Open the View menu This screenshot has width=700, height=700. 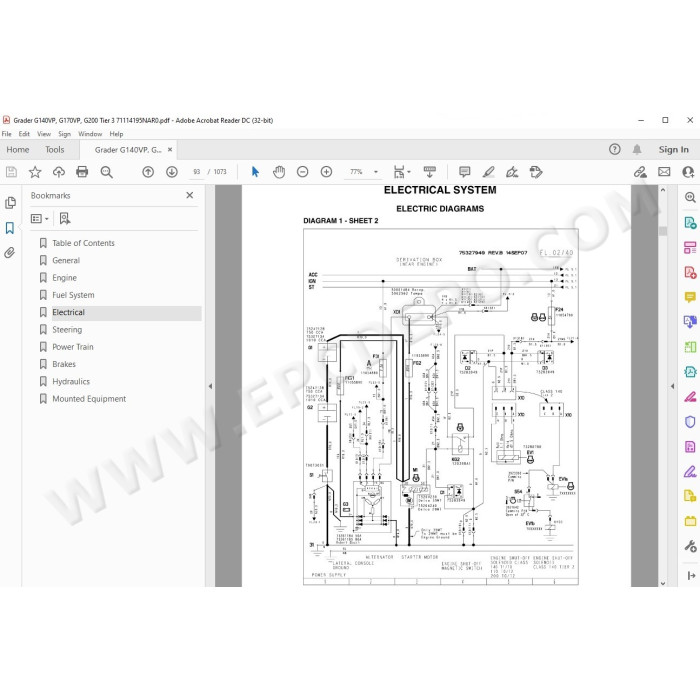pyautogui.click(x=44, y=134)
